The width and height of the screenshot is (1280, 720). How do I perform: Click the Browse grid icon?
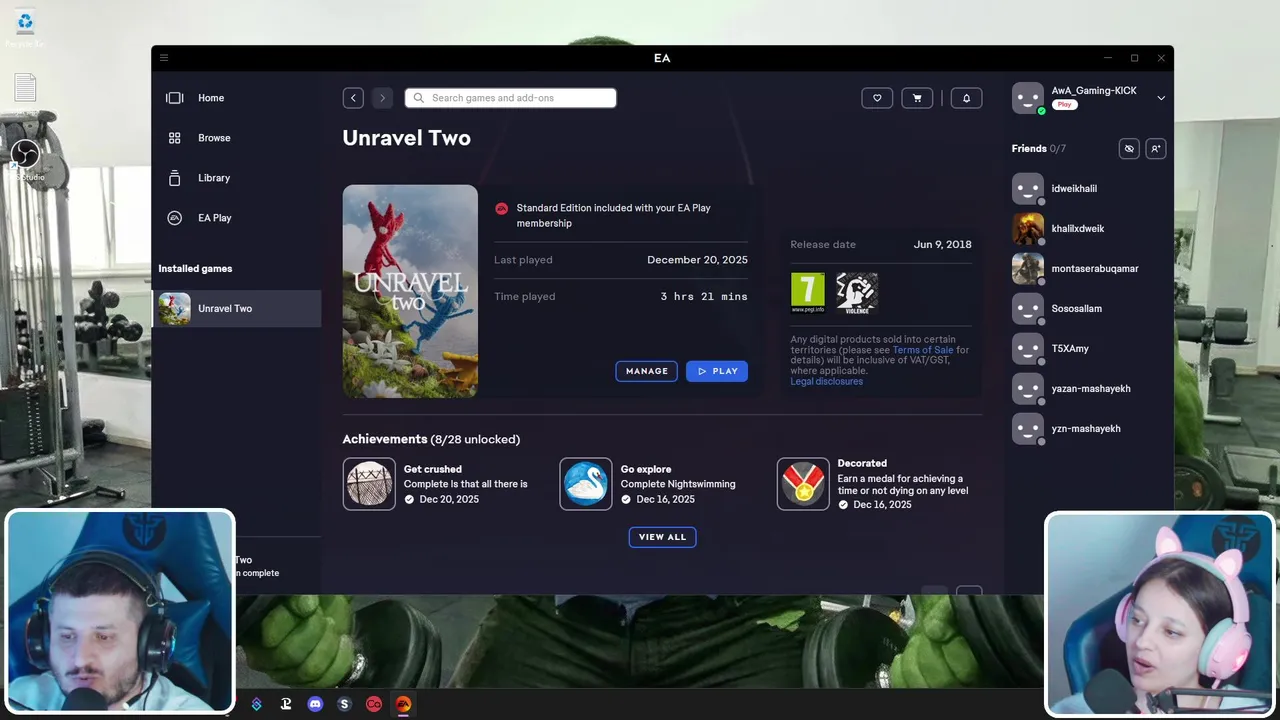(175, 138)
